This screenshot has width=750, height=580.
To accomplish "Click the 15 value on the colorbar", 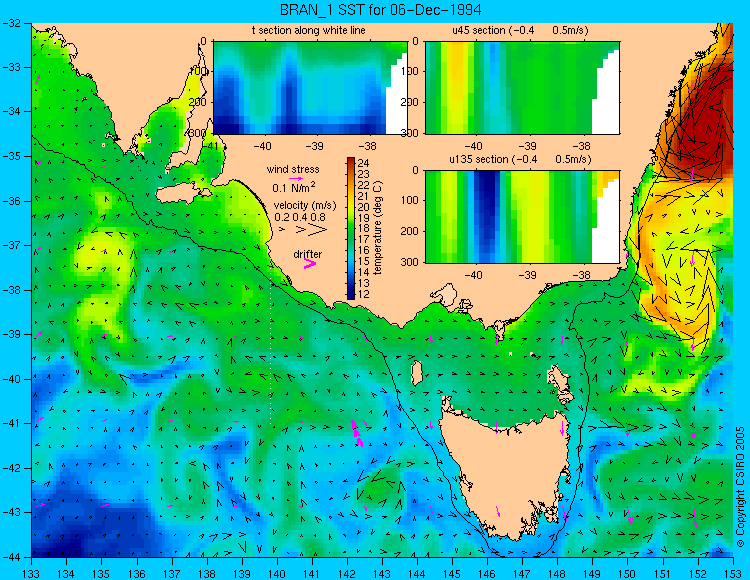I will (364, 261).
